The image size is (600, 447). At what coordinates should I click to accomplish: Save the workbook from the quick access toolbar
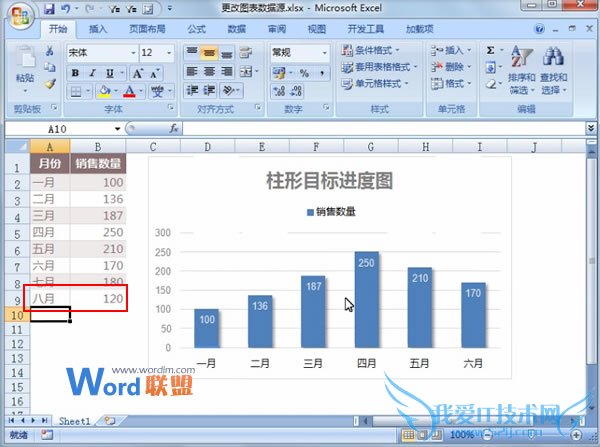tap(49, 9)
